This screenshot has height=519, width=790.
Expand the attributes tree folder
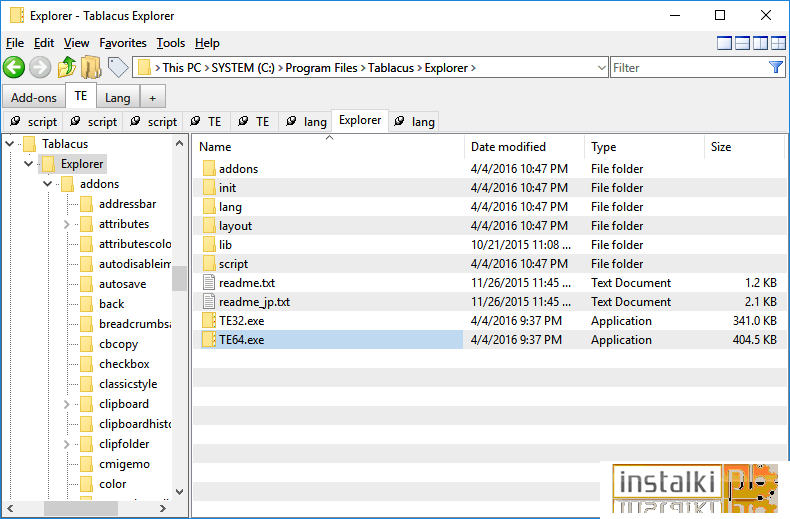tap(67, 224)
